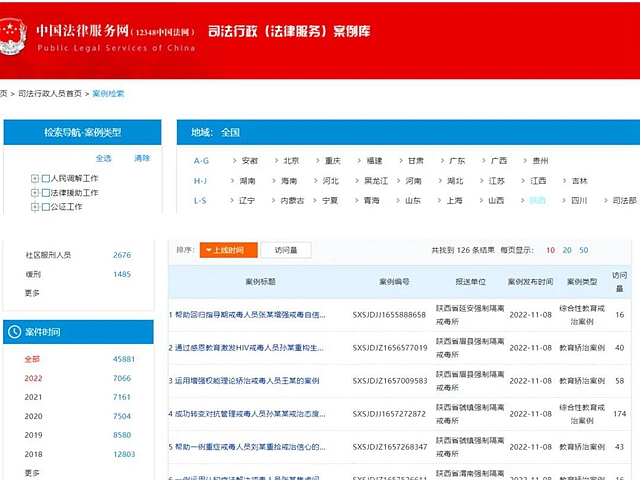Click 更多 below year 2018
This screenshot has width=640, height=480.
(32, 473)
